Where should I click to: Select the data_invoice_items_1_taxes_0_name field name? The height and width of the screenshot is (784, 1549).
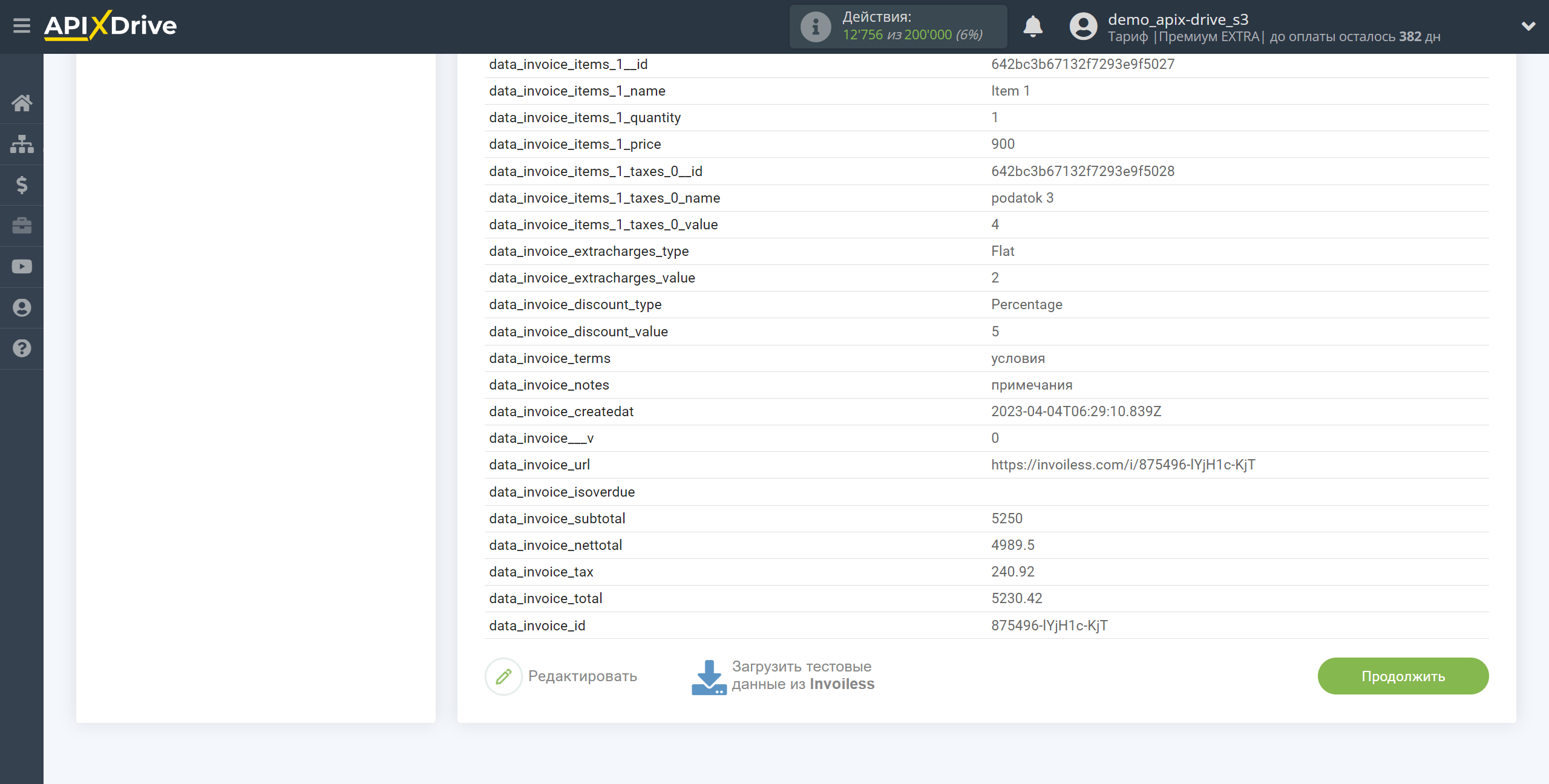click(604, 198)
